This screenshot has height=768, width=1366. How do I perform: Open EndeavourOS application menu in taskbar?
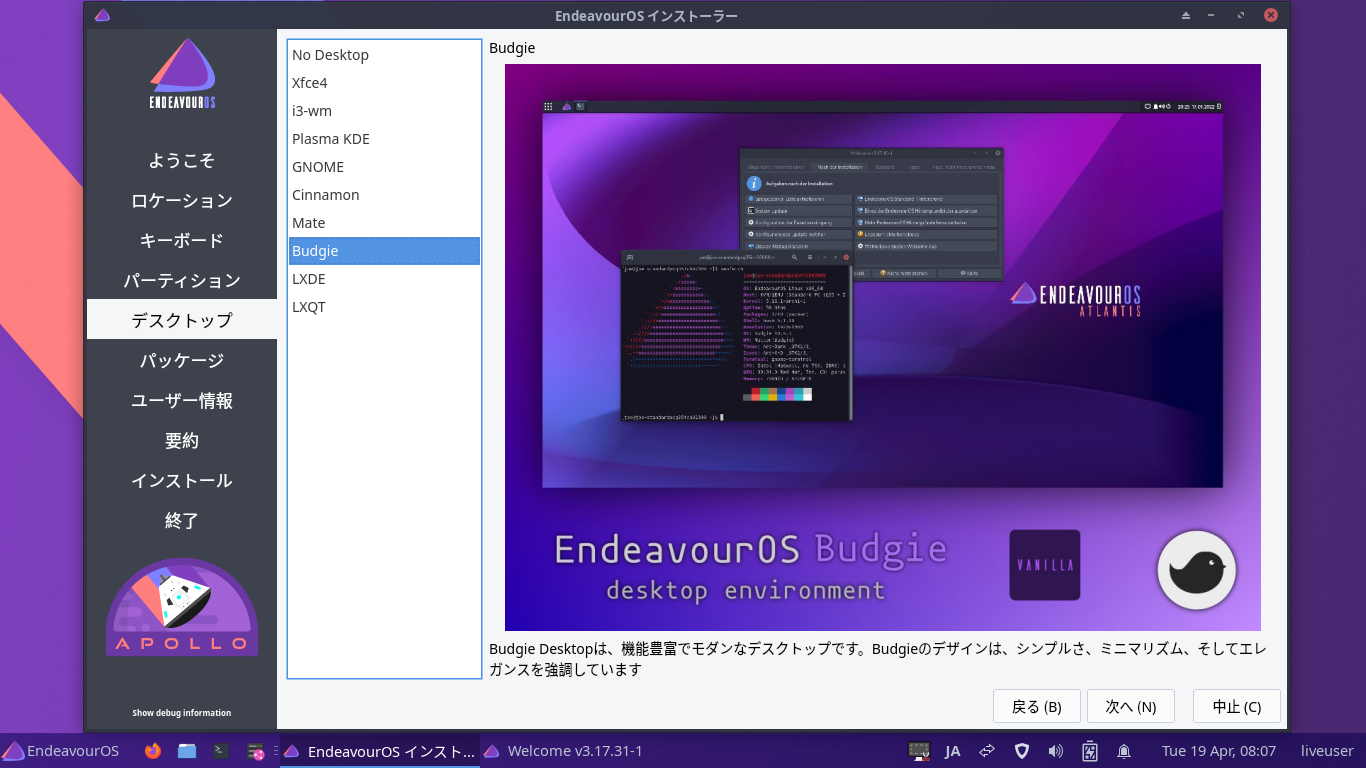(x=61, y=751)
